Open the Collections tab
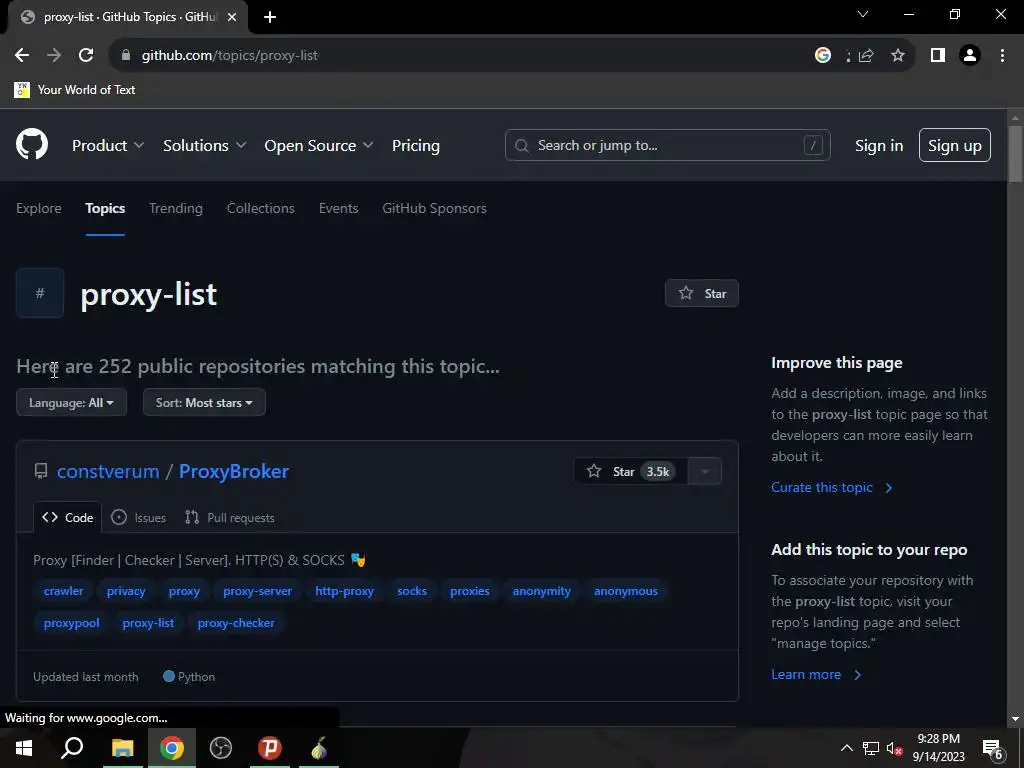Image resolution: width=1024 pixels, height=768 pixels. pyautogui.click(x=261, y=208)
